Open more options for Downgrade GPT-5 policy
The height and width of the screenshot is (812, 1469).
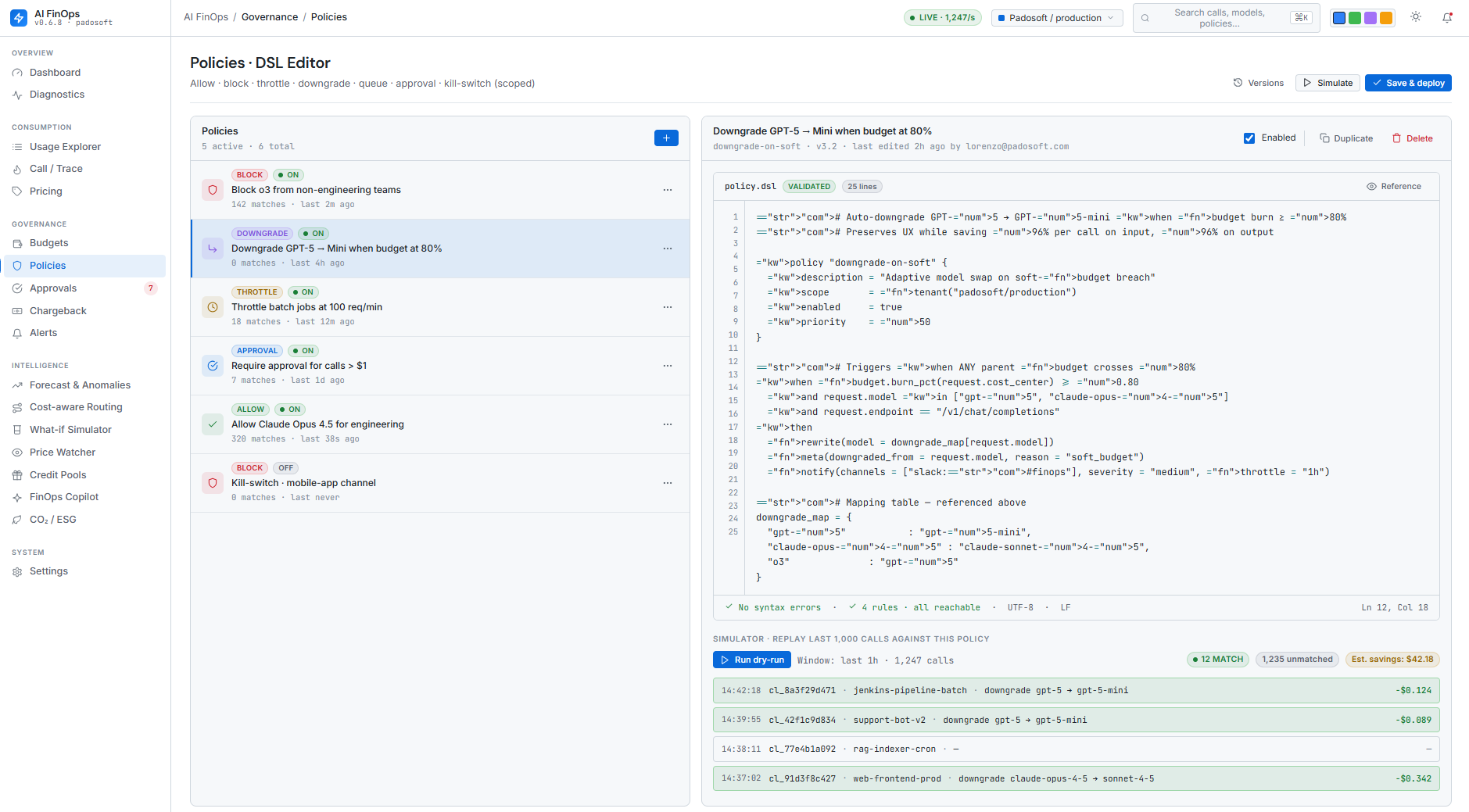tap(668, 249)
